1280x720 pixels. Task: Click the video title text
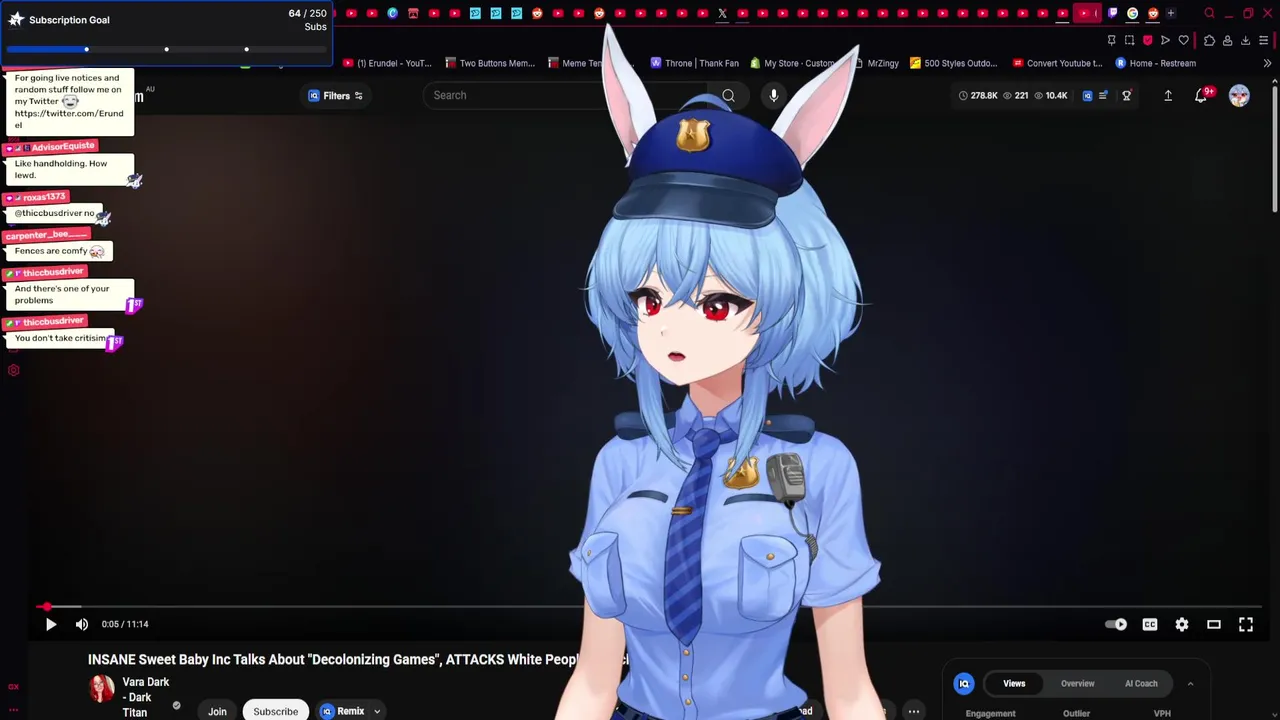coord(358,660)
